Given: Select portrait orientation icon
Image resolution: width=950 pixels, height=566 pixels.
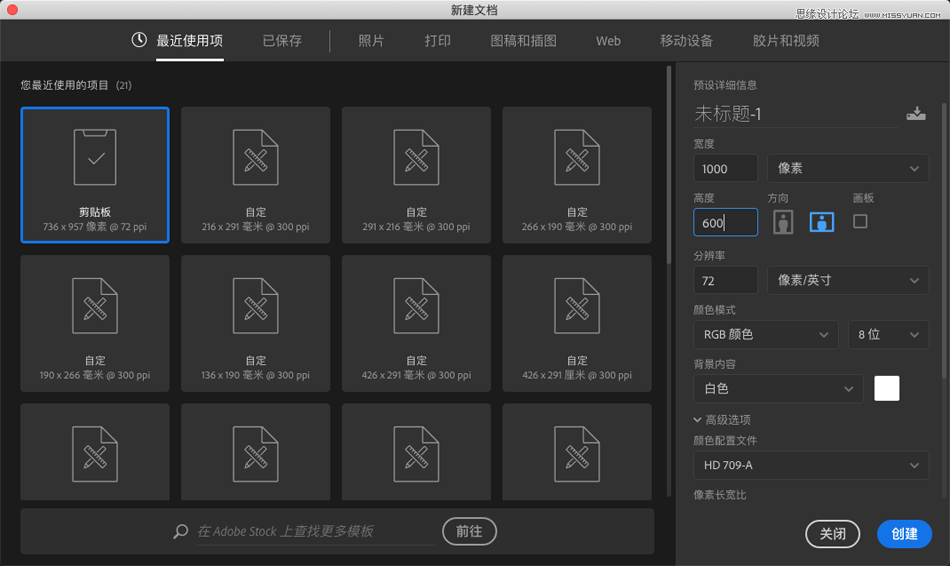Looking at the screenshot, I should [x=783, y=222].
